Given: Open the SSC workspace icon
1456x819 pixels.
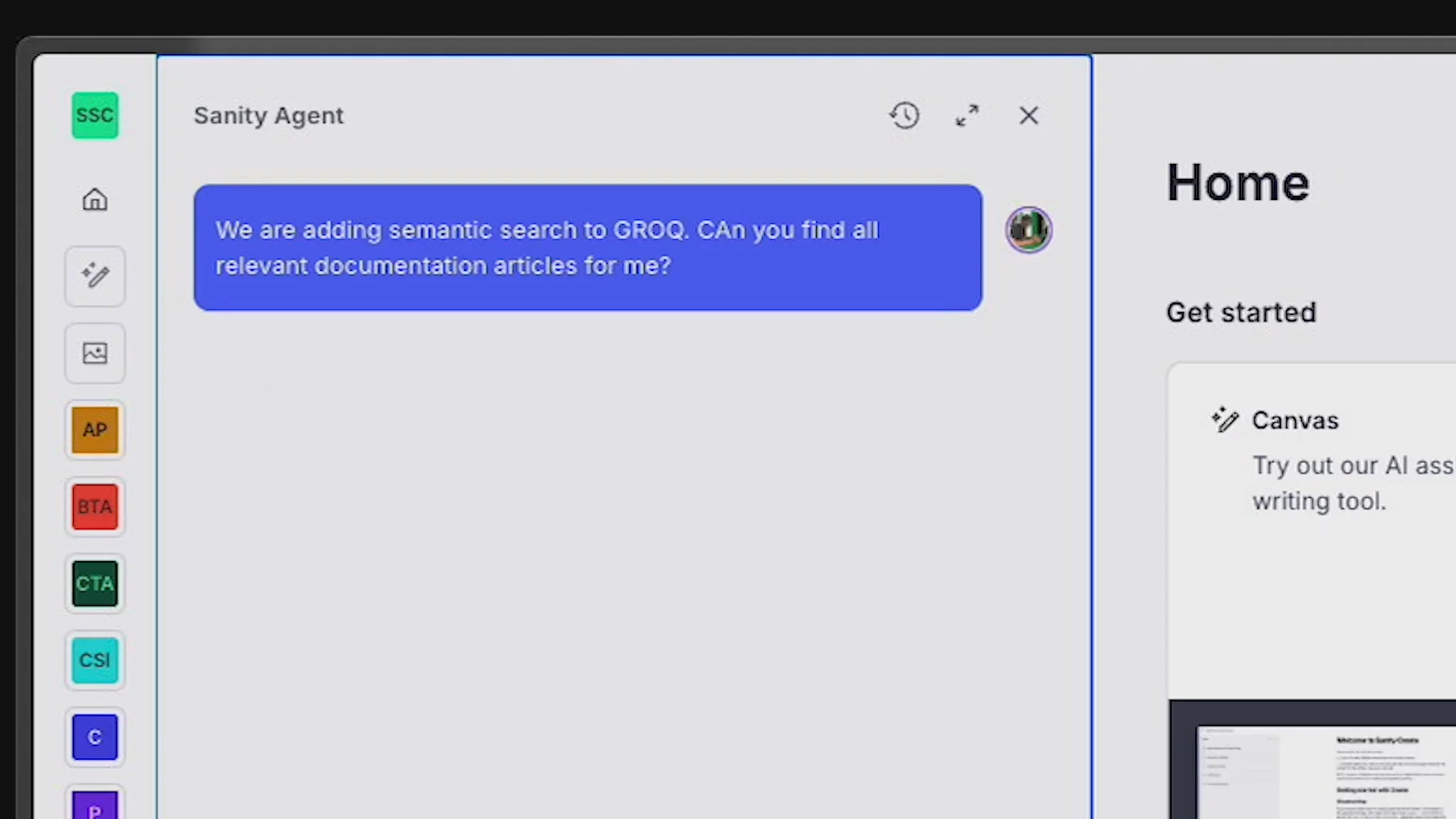Looking at the screenshot, I should (95, 115).
